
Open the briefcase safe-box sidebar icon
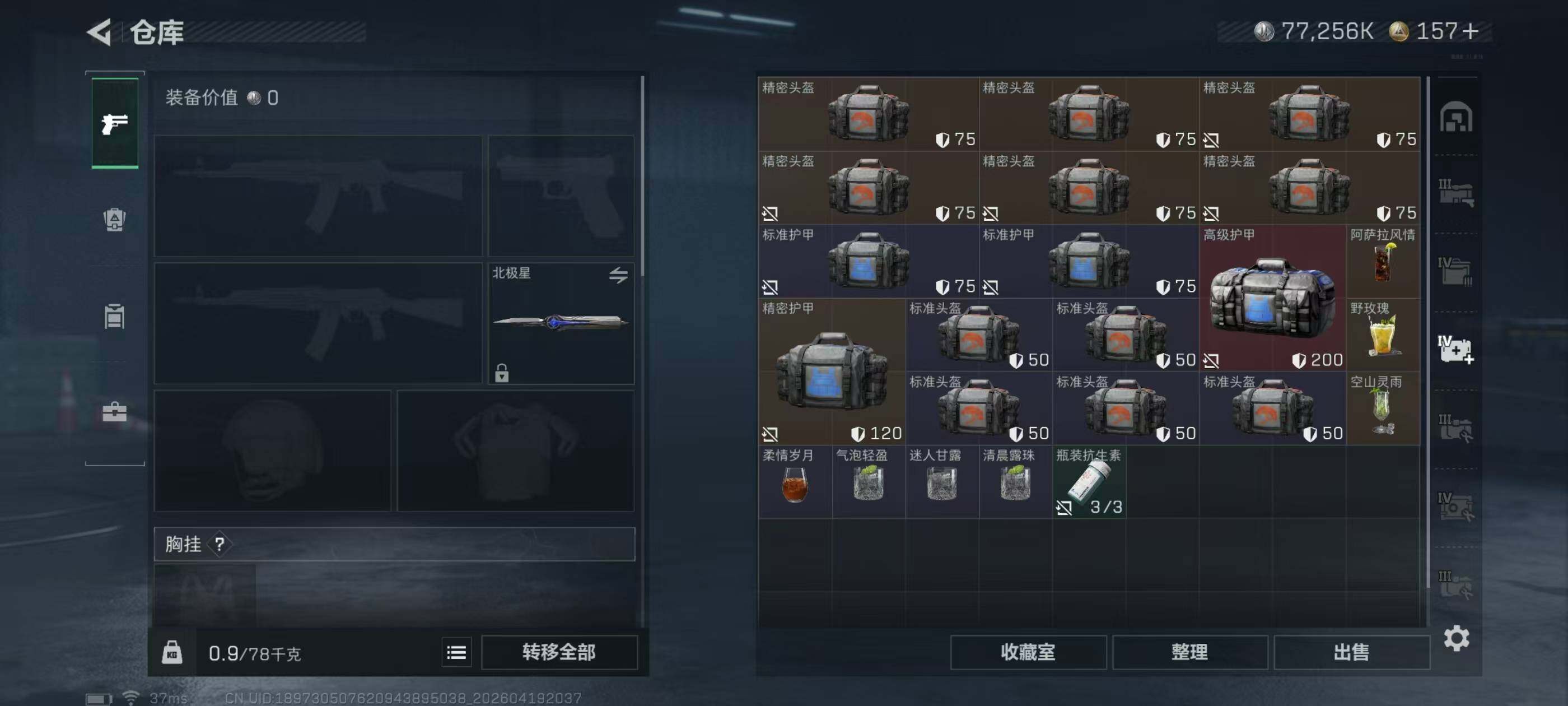pos(114,412)
